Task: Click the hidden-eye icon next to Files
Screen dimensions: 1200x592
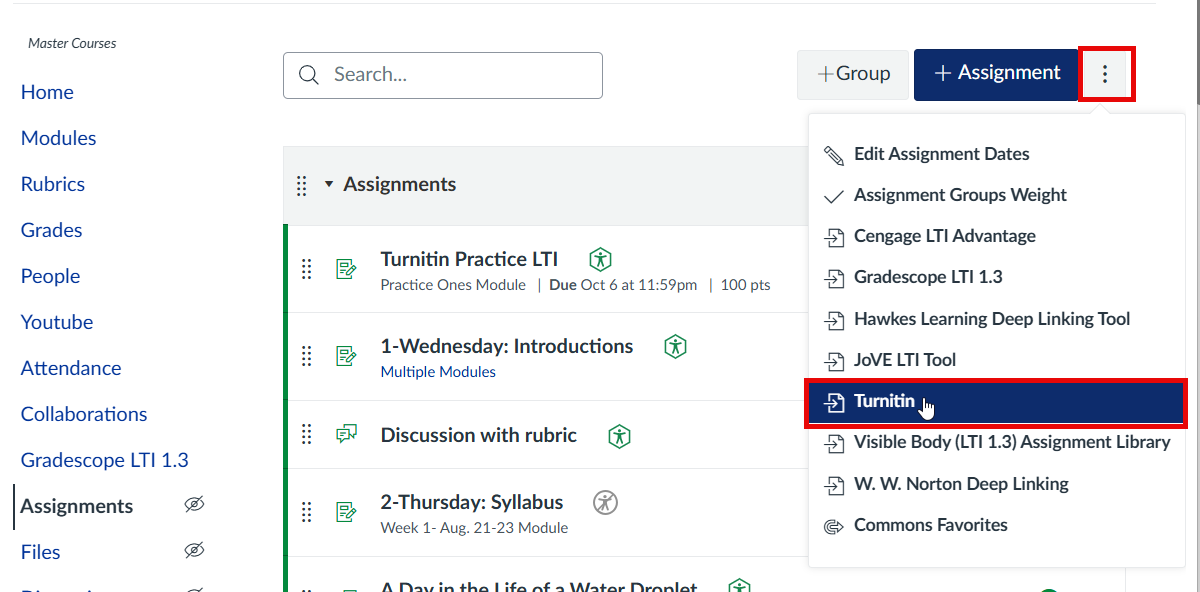Action: (x=194, y=550)
